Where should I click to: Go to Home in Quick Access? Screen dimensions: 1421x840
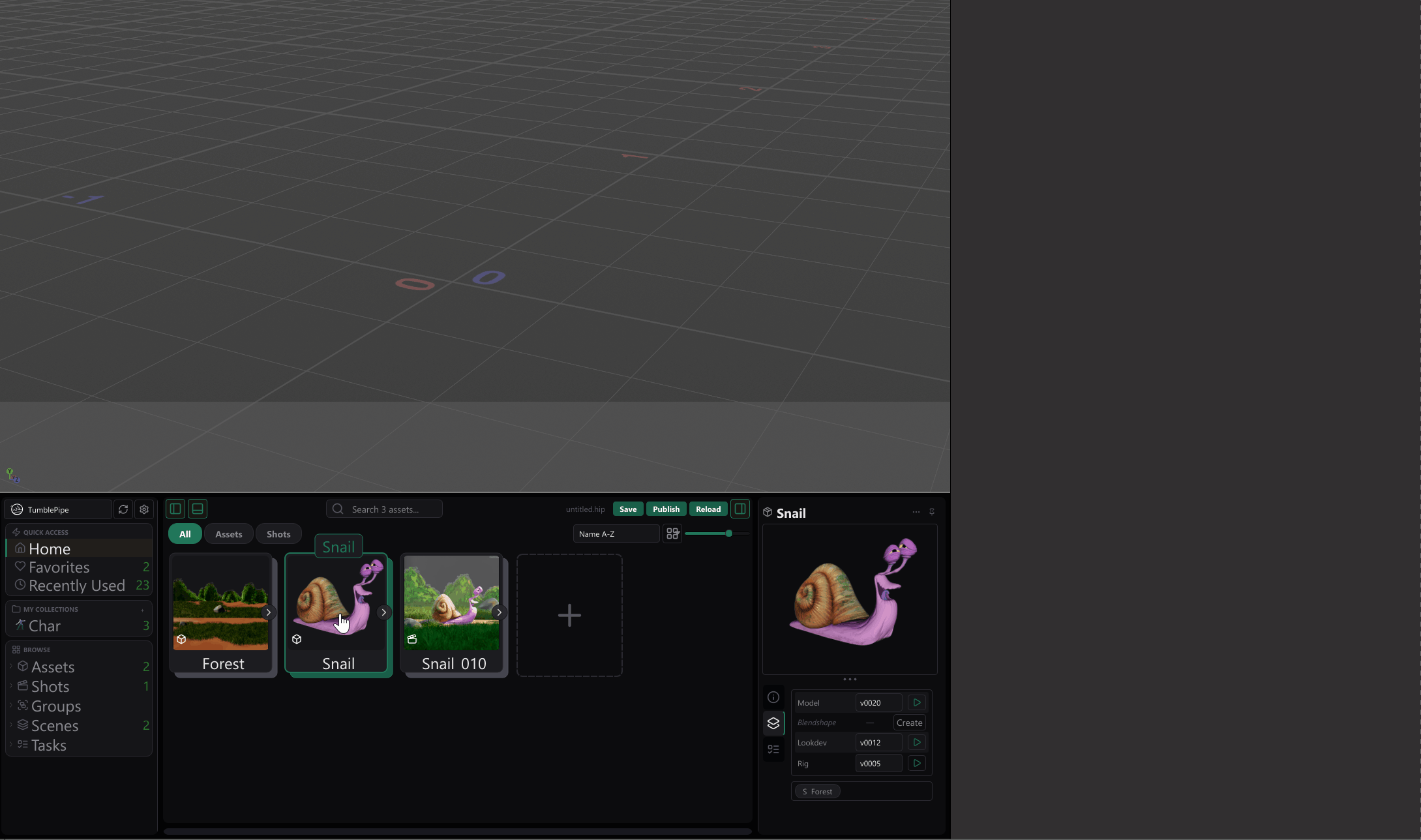[x=79, y=548]
